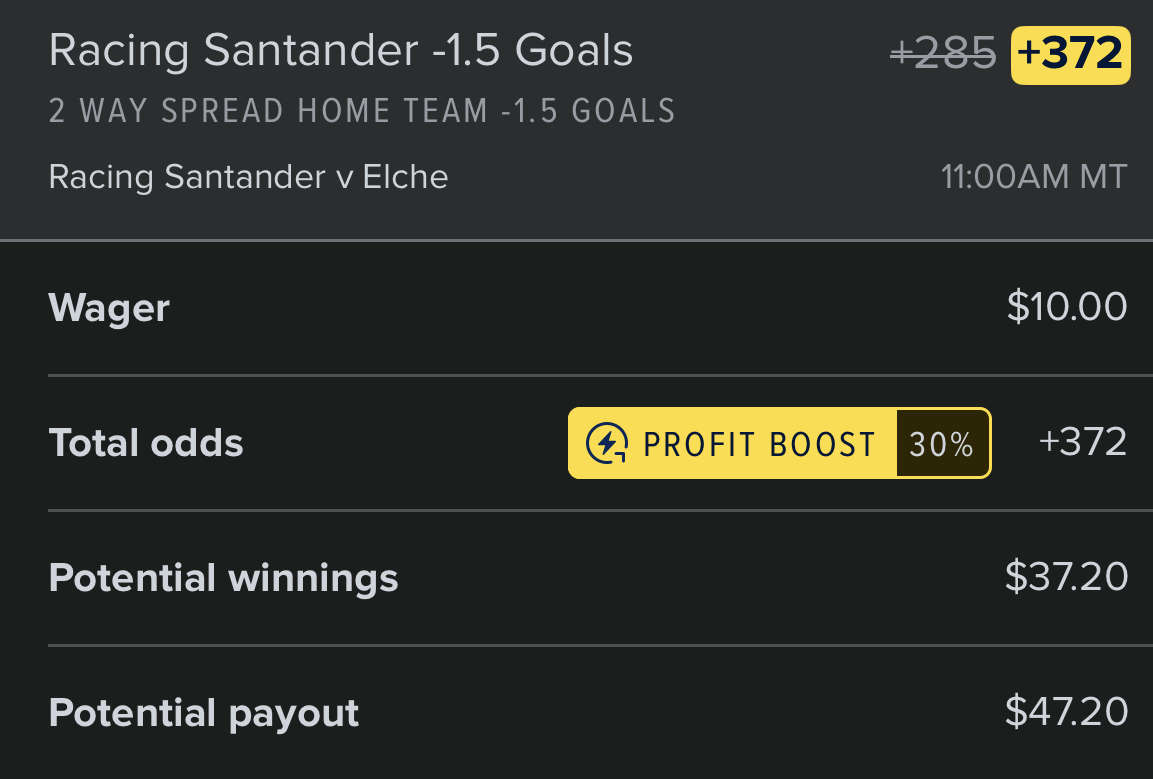
Task: Click the -1.5 Goals spread text in title
Action: pos(532,51)
